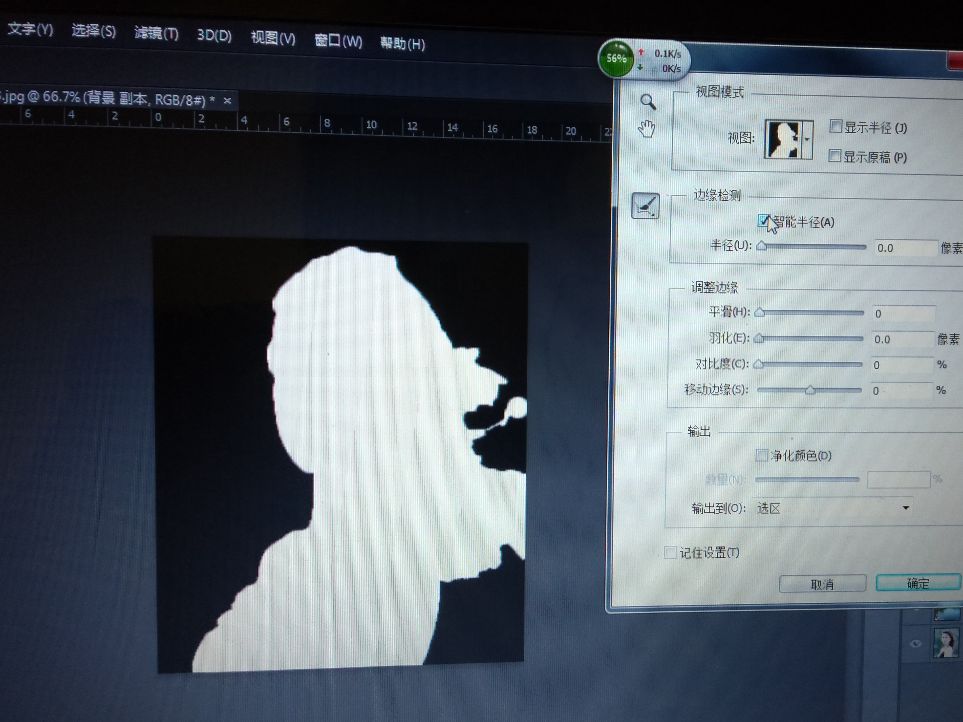
Task: Click the 平滑 (H) slider handle
Action: (x=760, y=312)
